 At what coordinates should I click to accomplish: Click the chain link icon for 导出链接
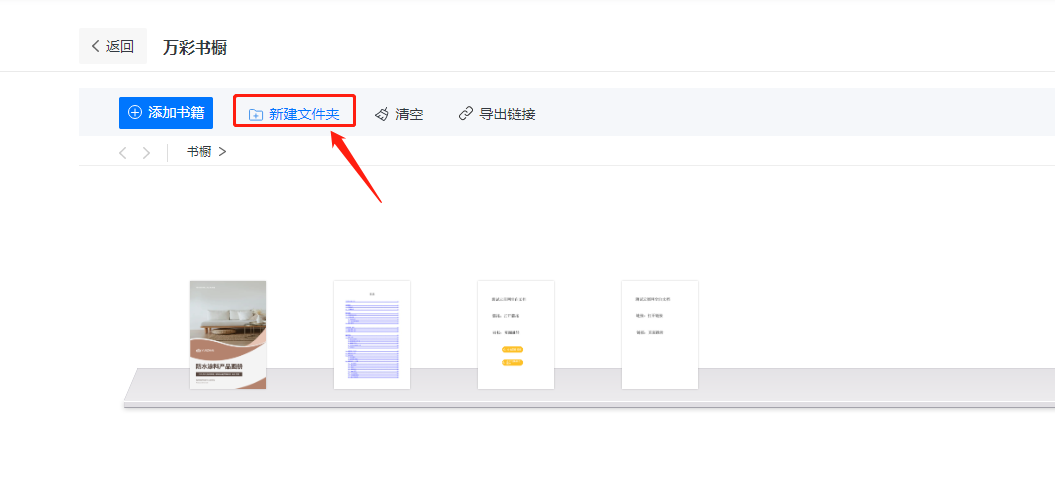click(465, 114)
